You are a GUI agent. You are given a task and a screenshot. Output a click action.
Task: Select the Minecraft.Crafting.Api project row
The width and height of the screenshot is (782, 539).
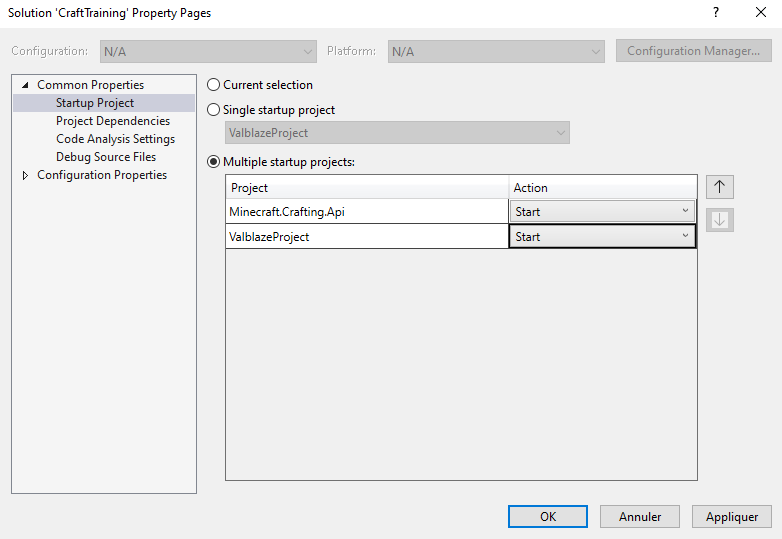(x=367, y=211)
